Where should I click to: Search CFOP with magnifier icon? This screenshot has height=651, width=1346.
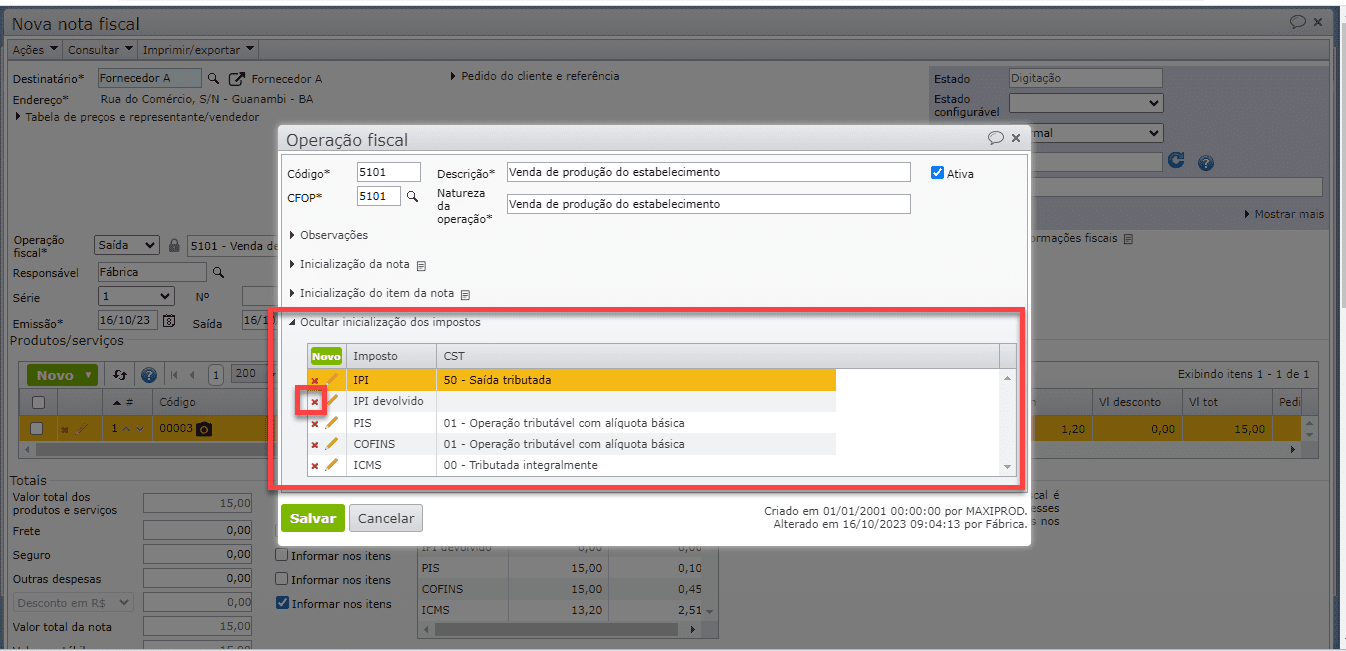tap(411, 197)
